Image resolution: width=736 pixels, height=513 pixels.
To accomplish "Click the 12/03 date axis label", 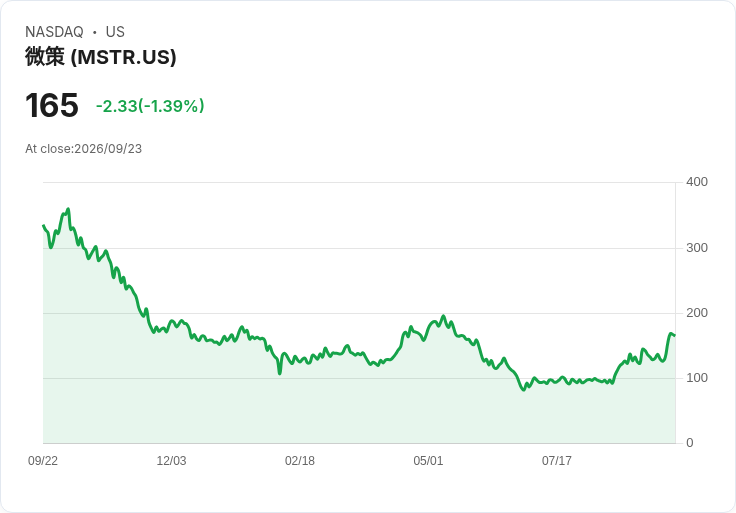I will [171, 460].
